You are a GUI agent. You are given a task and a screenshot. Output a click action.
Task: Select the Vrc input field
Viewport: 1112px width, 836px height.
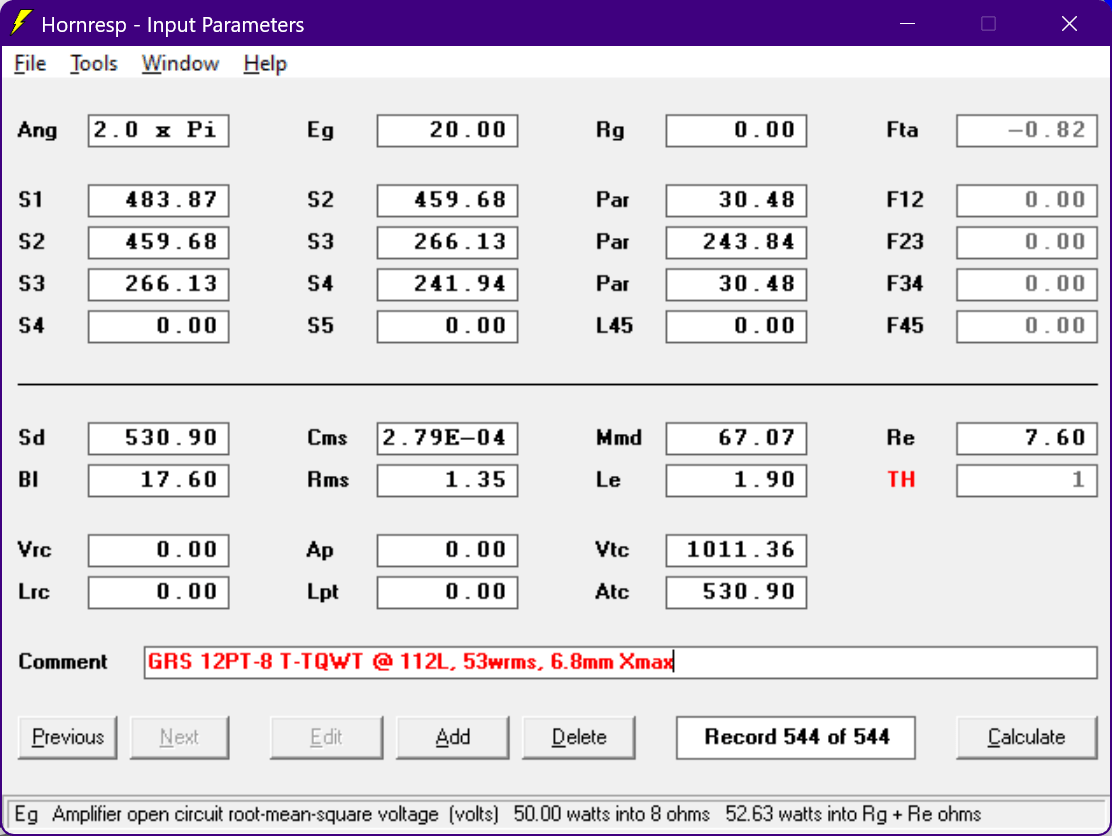pyautogui.click(x=158, y=550)
